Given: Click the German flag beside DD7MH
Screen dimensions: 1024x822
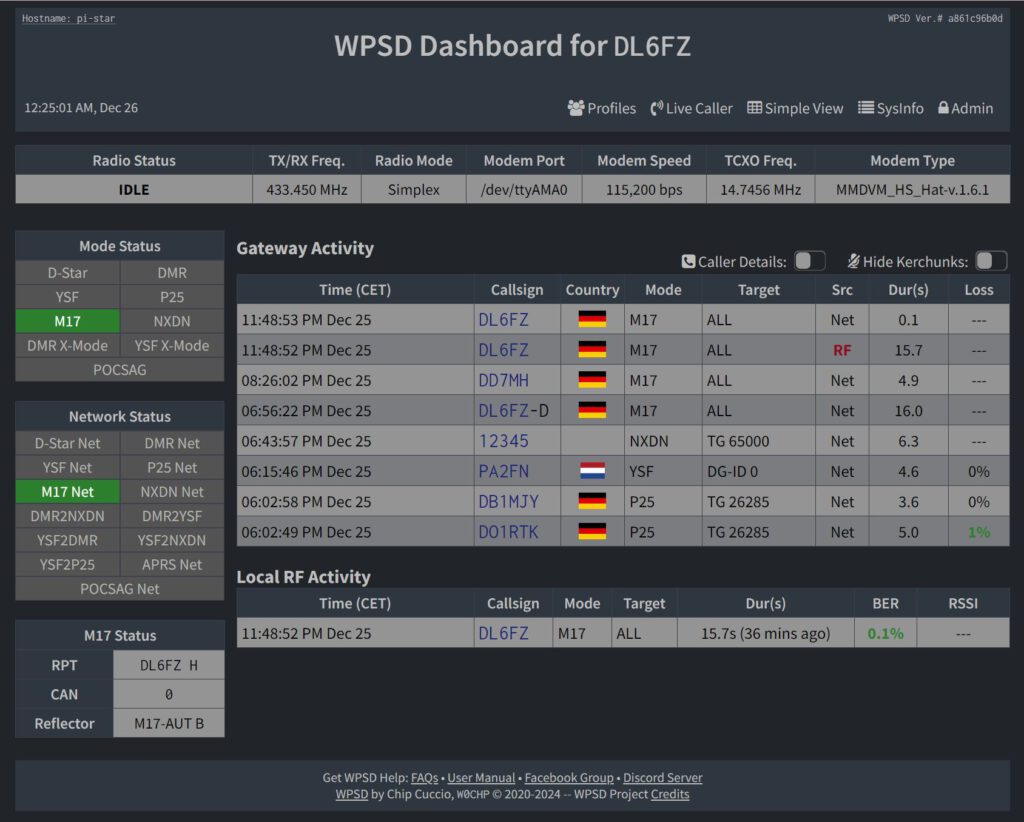Looking at the screenshot, I should 592,380.
